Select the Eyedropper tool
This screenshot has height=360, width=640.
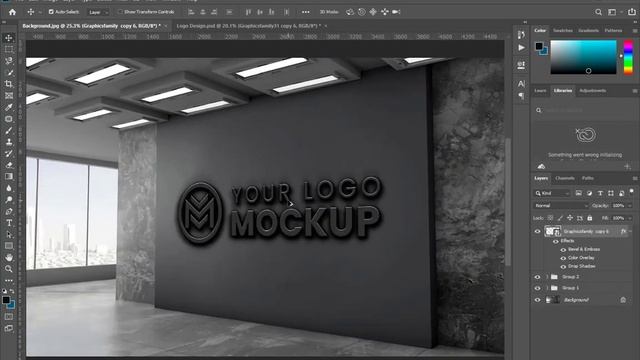point(9,107)
